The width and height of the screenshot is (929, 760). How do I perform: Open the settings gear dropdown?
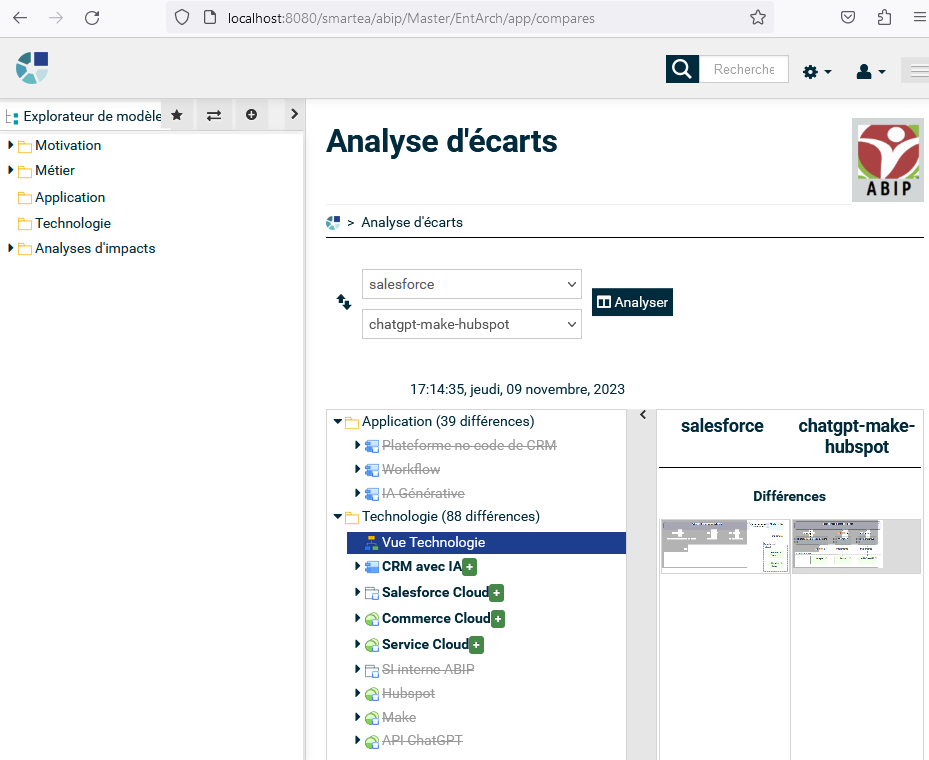click(x=816, y=72)
